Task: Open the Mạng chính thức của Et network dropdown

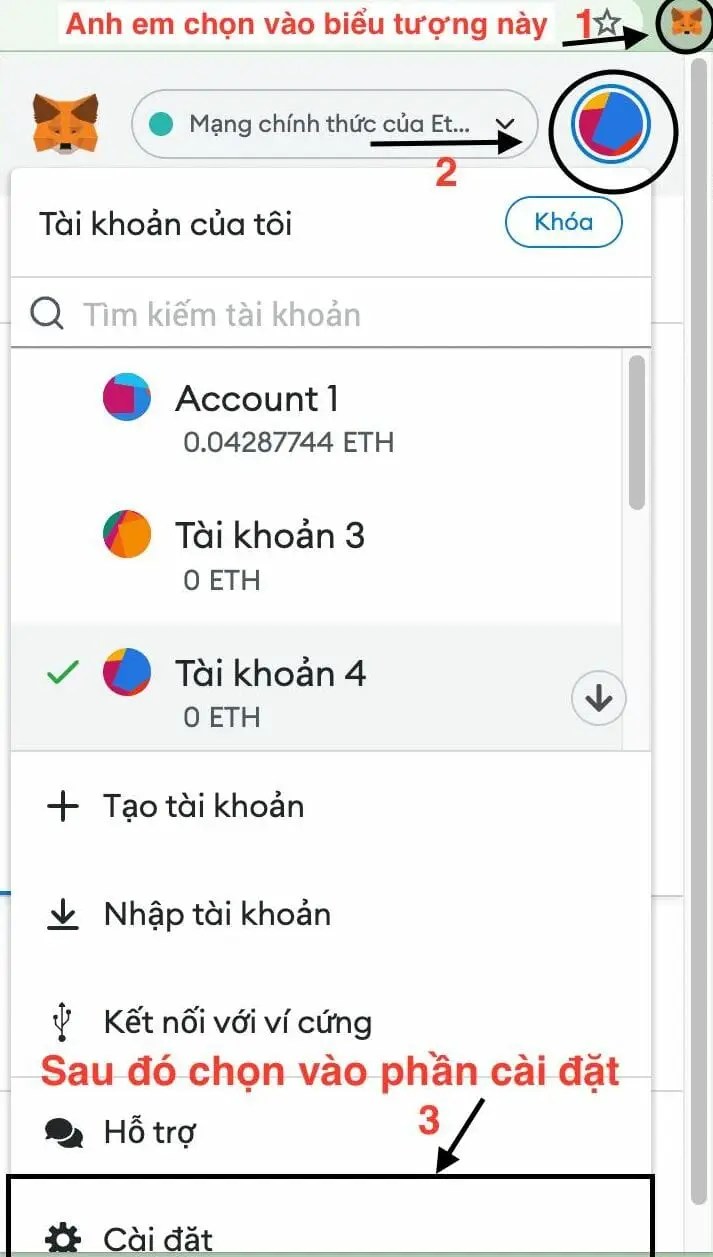Action: 330,124
